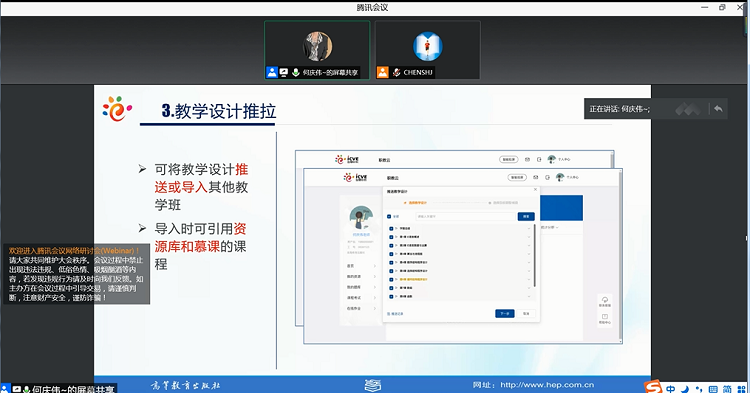Click the ICVE logo in the back web window
Screen dimensions: 750x393
pos(347,159)
